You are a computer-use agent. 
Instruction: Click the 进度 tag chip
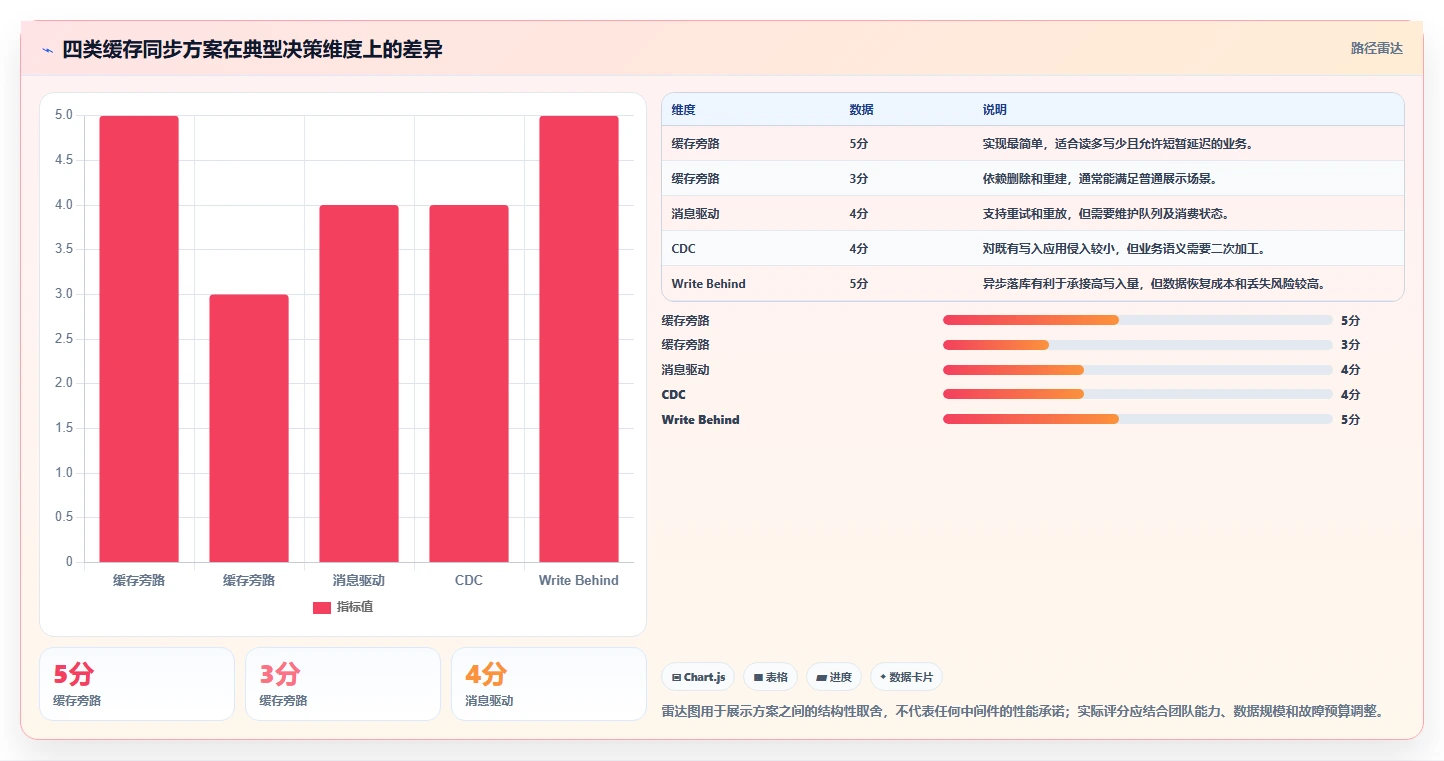coord(834,677)
